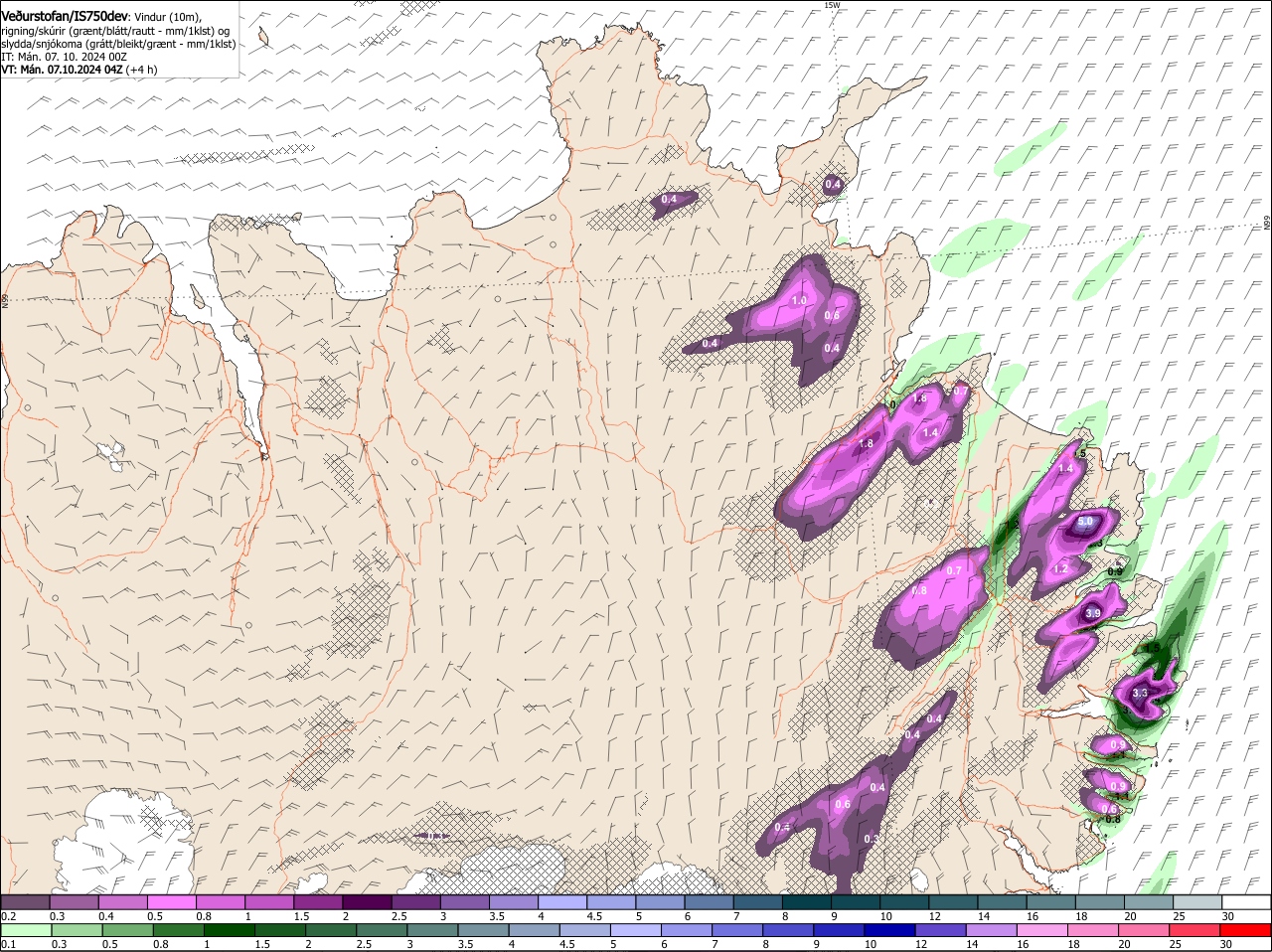Image resolution: width=1272 pixels, height=952 pixels.
Task: Click the 5.0 precipitation value on the map
Action: 1085,521
